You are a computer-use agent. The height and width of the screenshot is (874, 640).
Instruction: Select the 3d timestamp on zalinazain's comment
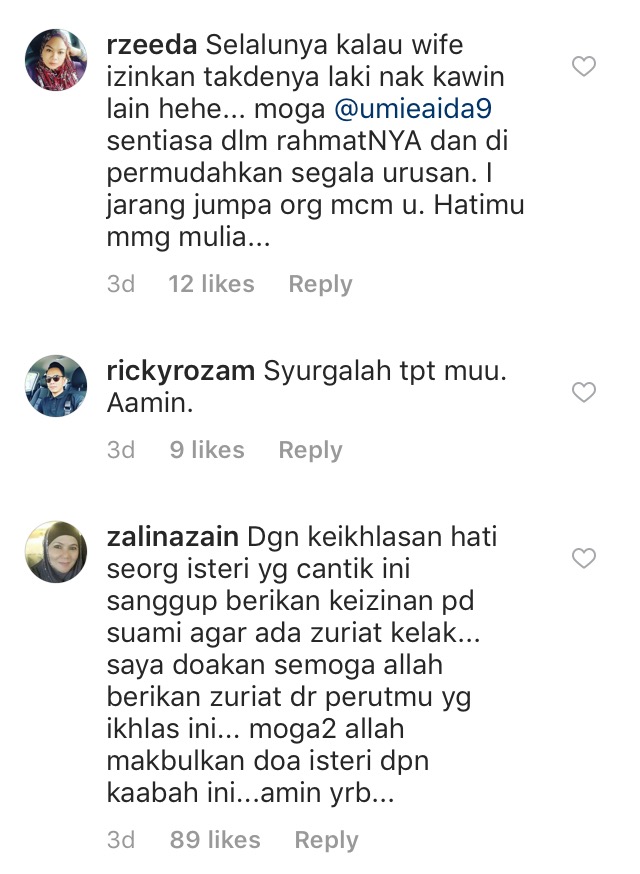pos(121,839)
